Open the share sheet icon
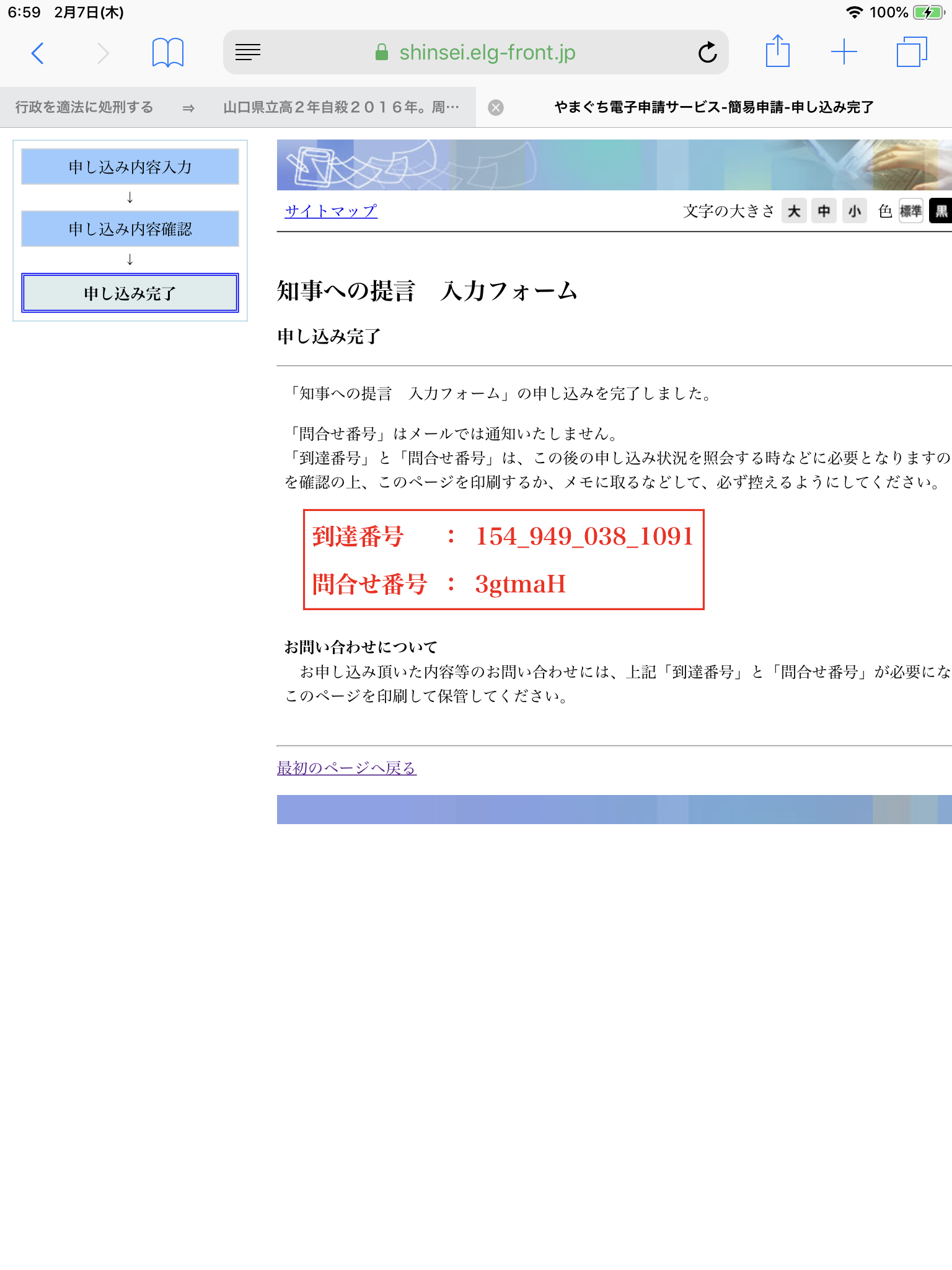Screen dimensions: 952x1270 click(x=777, y=51)
